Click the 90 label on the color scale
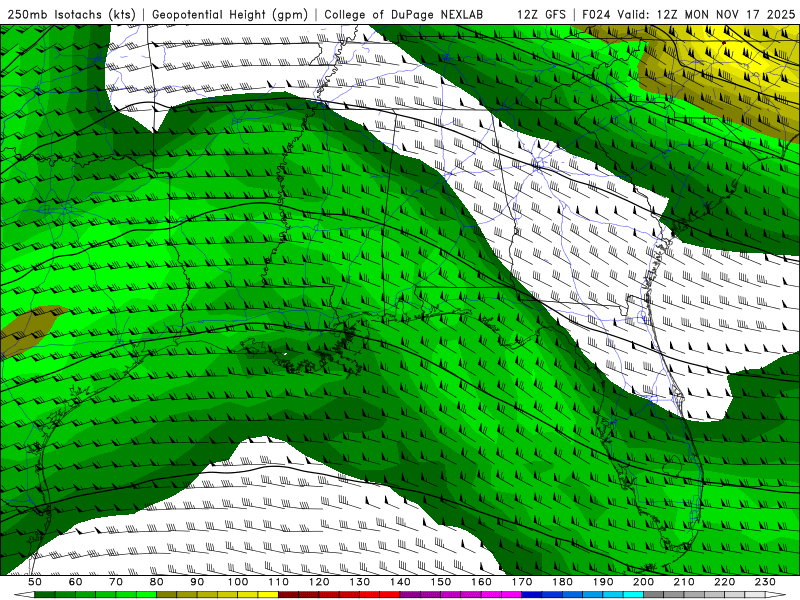Image resolution: width=800 pixels, height=600 pixels. coord(197,582)
